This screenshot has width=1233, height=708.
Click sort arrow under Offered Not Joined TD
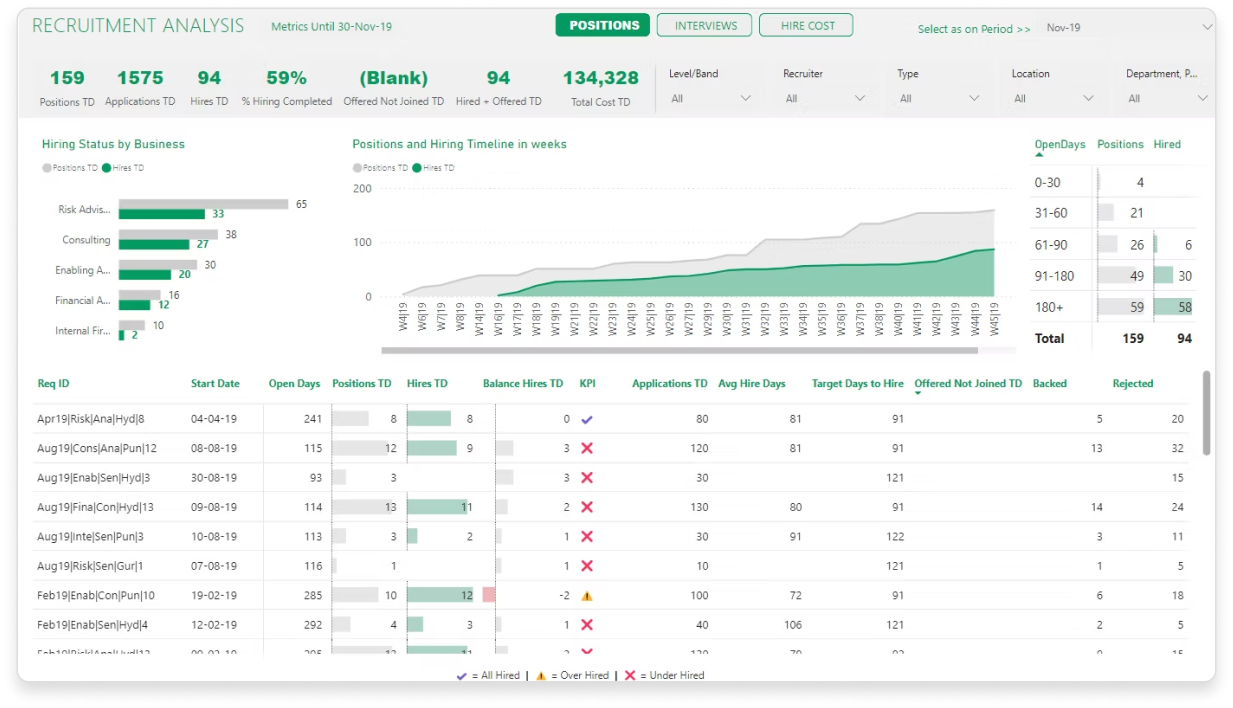918,393
